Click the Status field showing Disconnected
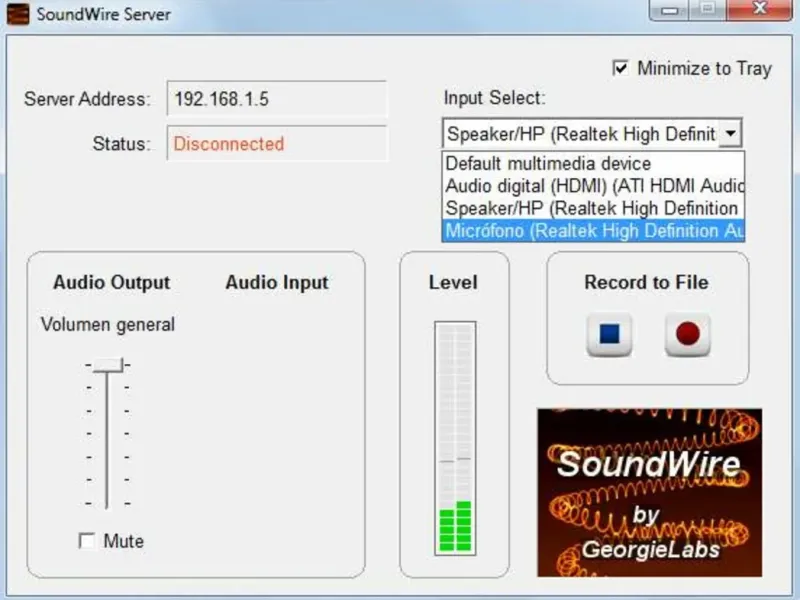 tap(277, 143)
